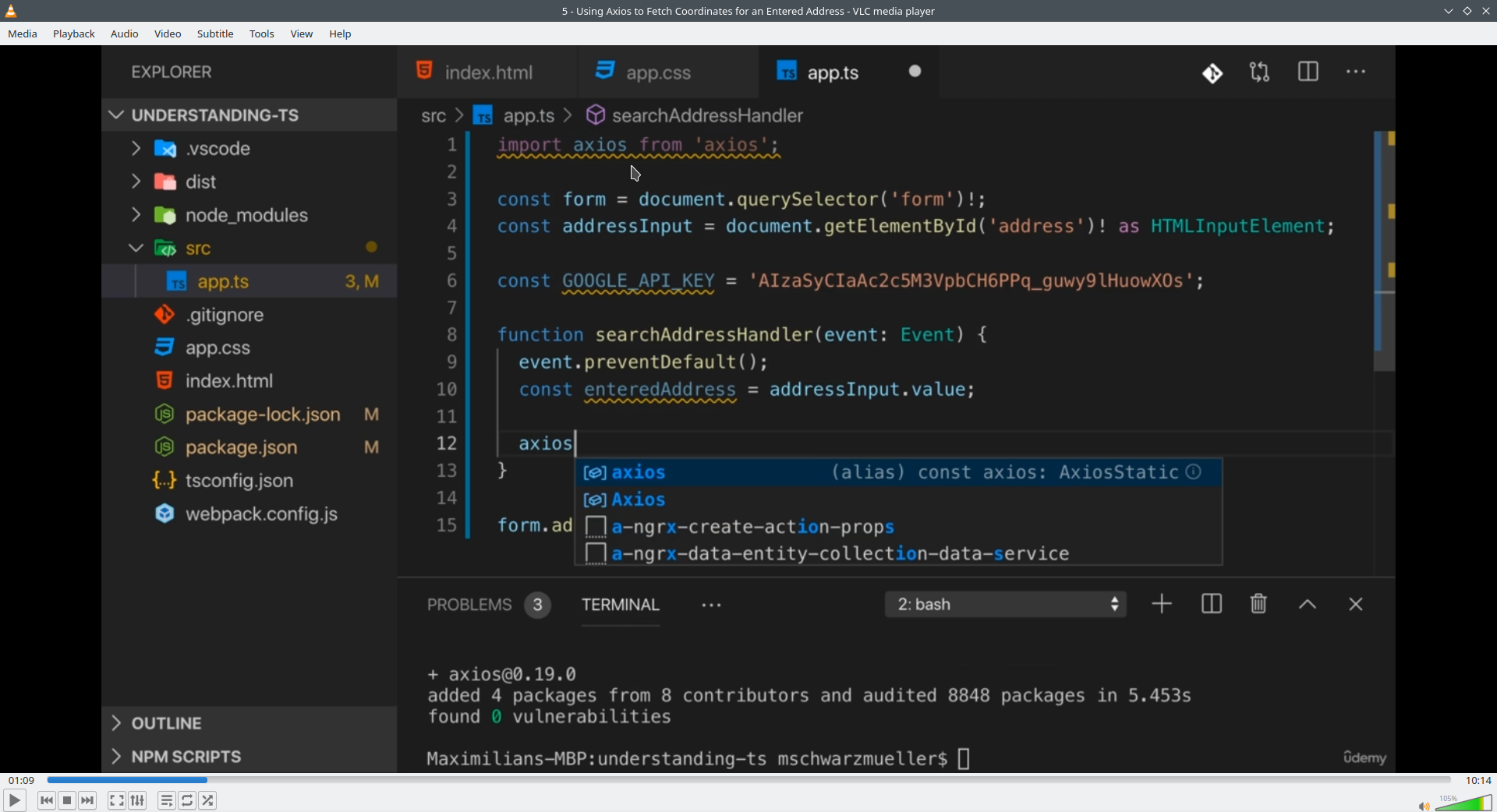Screen dimensions: 1497x812
Task: Select the axios alias suggestion
Action: (899, 472)
